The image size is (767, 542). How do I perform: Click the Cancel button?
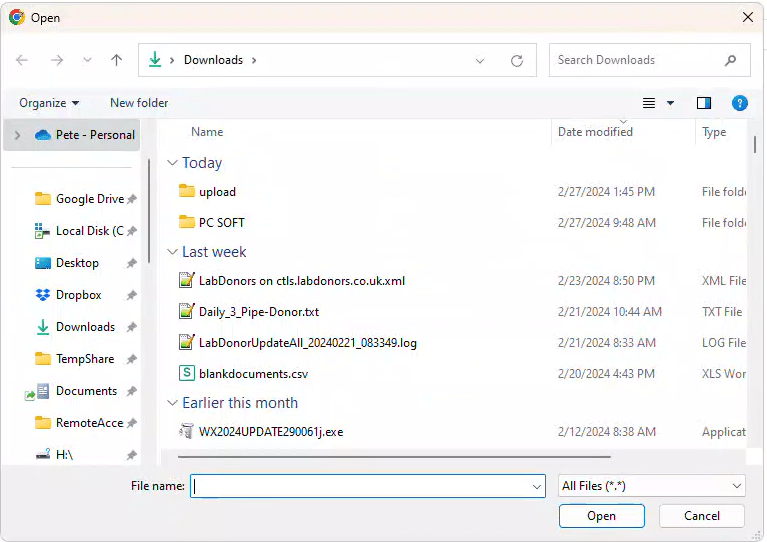[x=702, y=516]
